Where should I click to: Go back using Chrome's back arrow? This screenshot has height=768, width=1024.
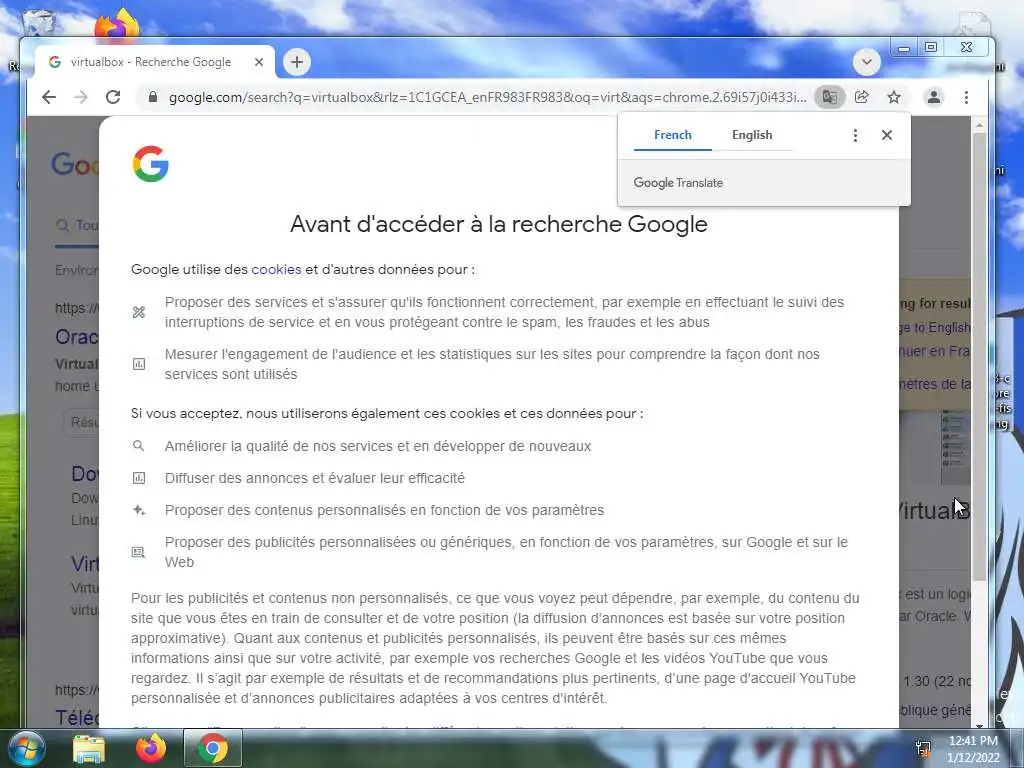[49, 97]
